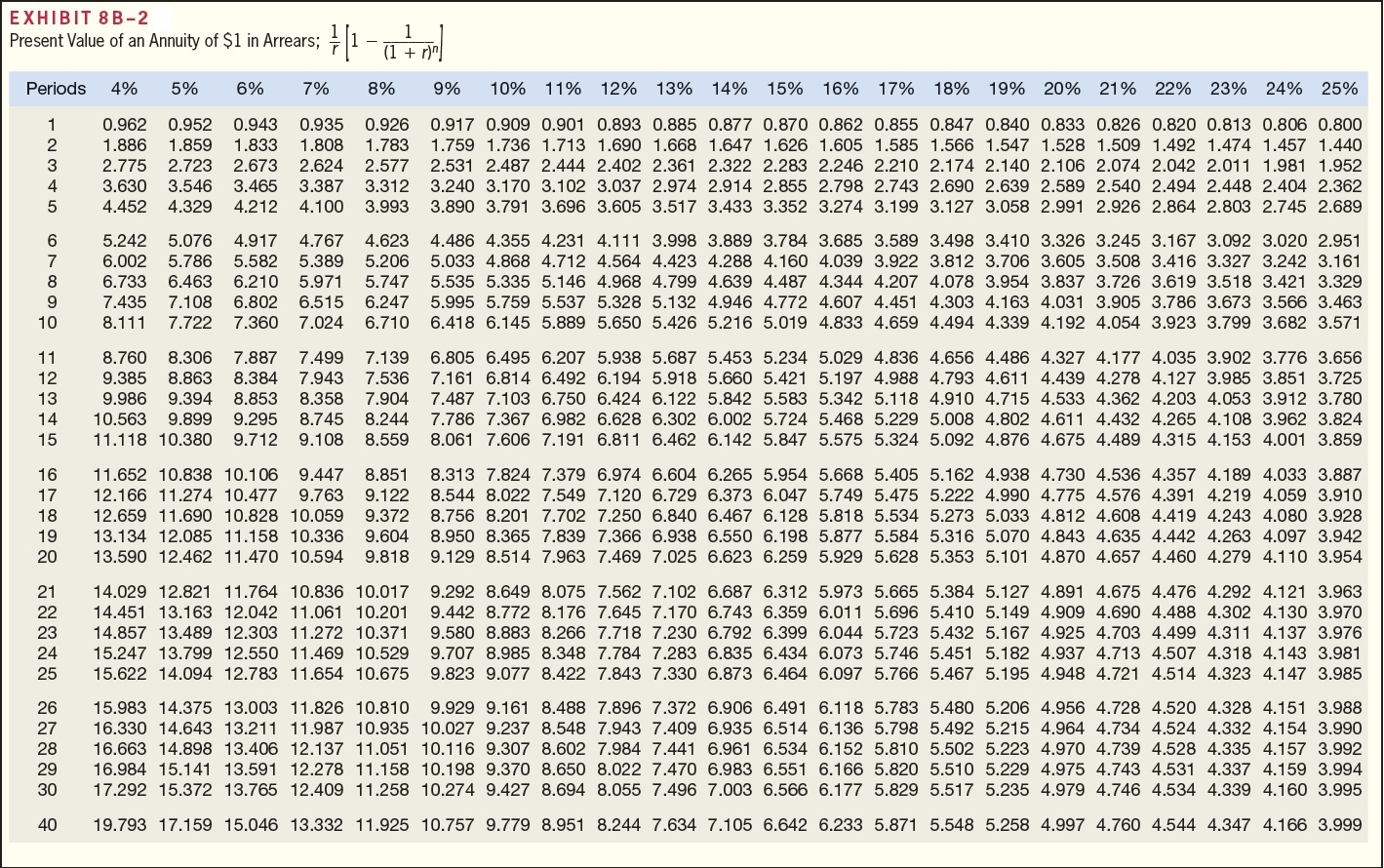Select the value 17.292 for period 30
This screenshot has width=1384, height=868.
123,790
